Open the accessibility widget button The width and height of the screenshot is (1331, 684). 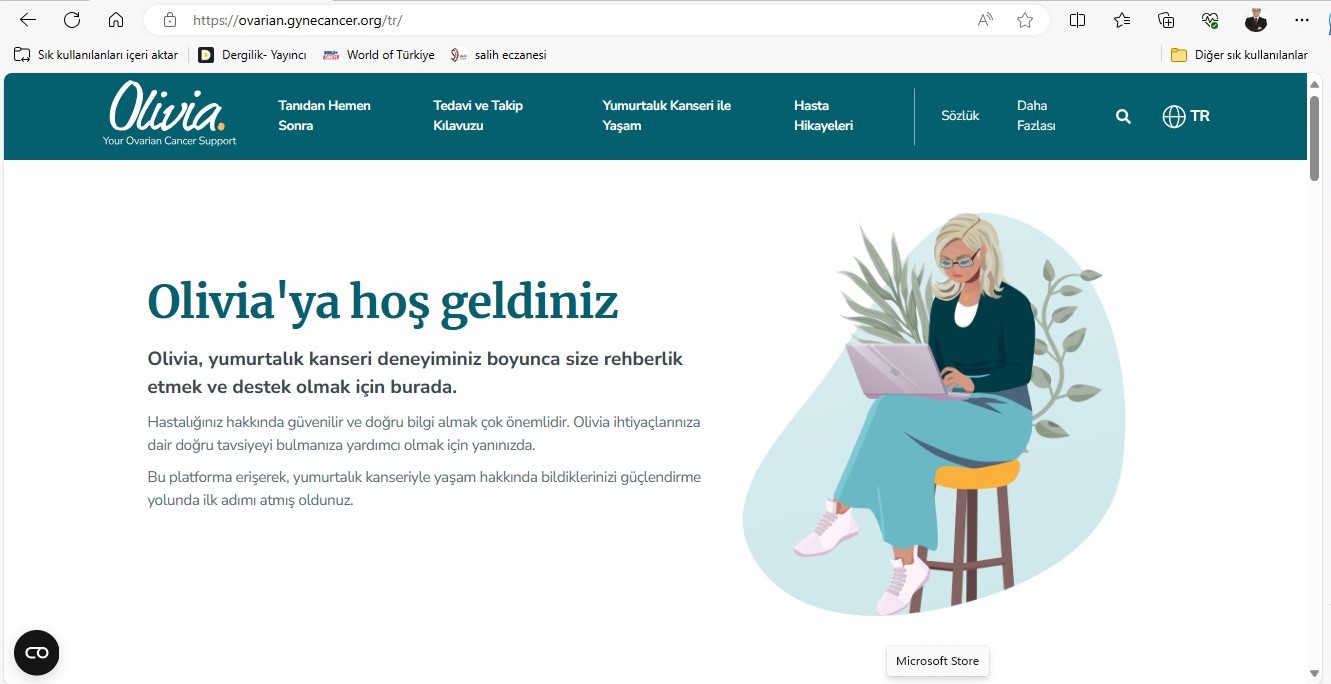37,653
